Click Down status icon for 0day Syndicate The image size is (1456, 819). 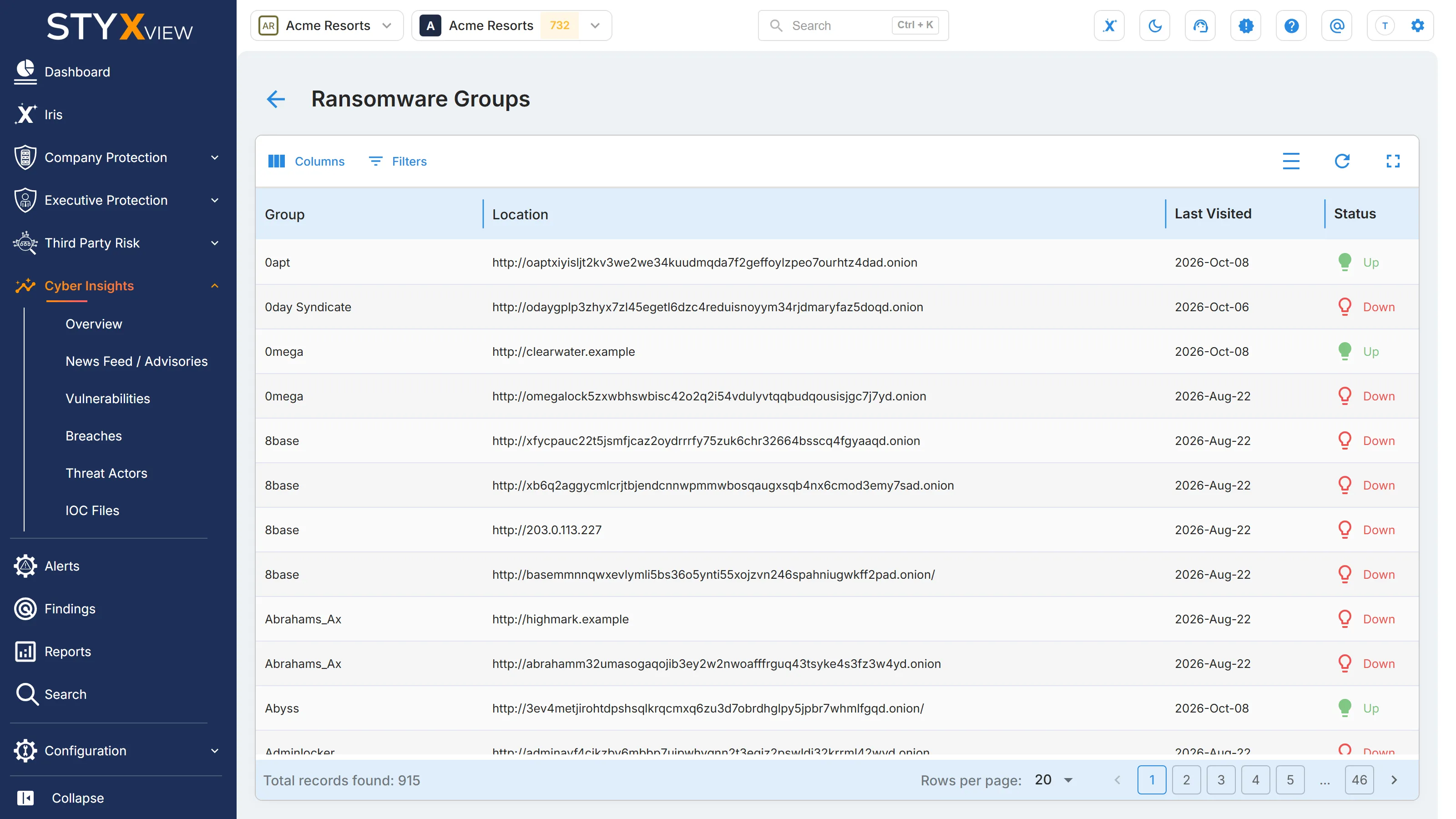[1345, 306]
